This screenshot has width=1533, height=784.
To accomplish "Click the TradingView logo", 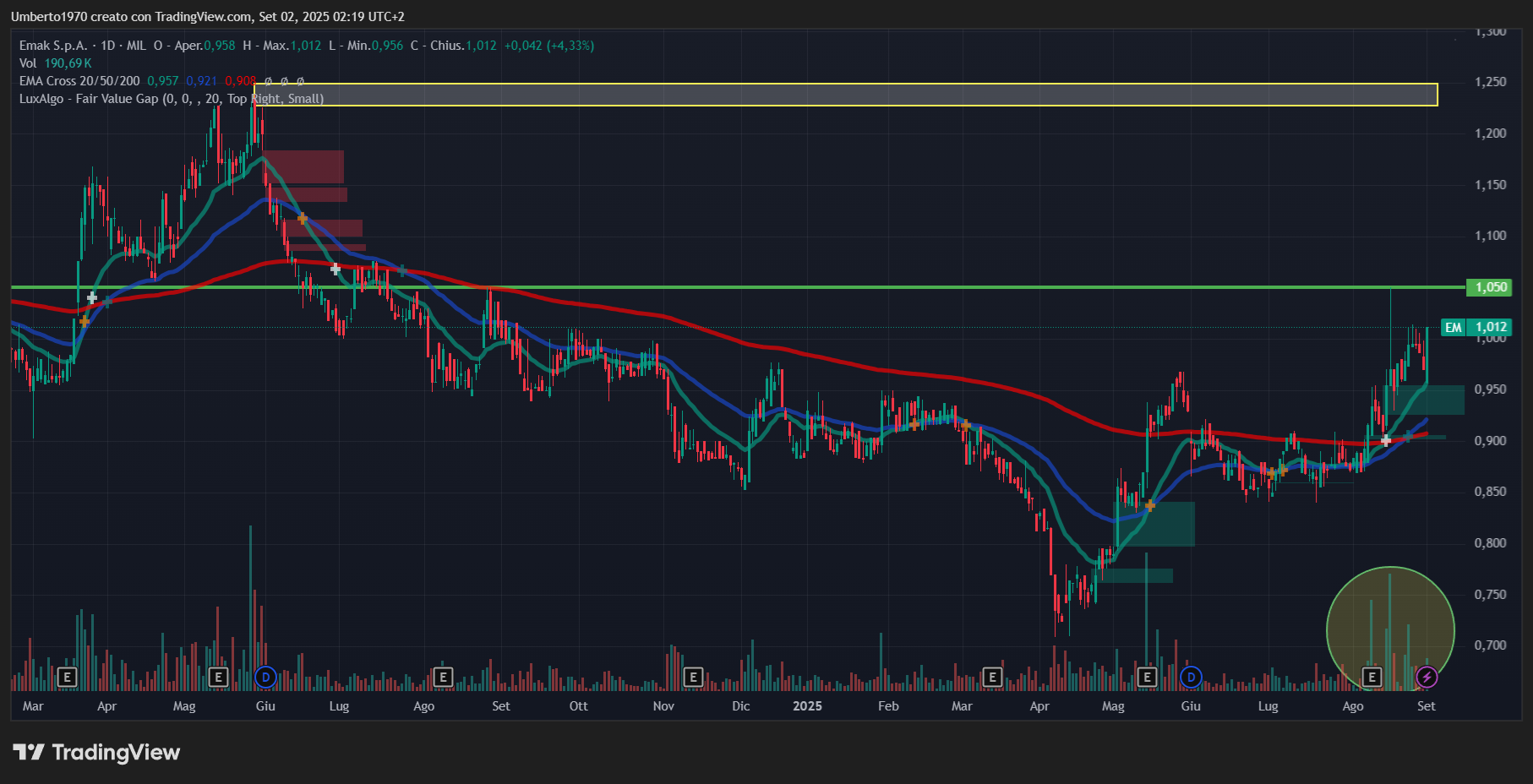I will pyautogui.click(x=96, y=752).
